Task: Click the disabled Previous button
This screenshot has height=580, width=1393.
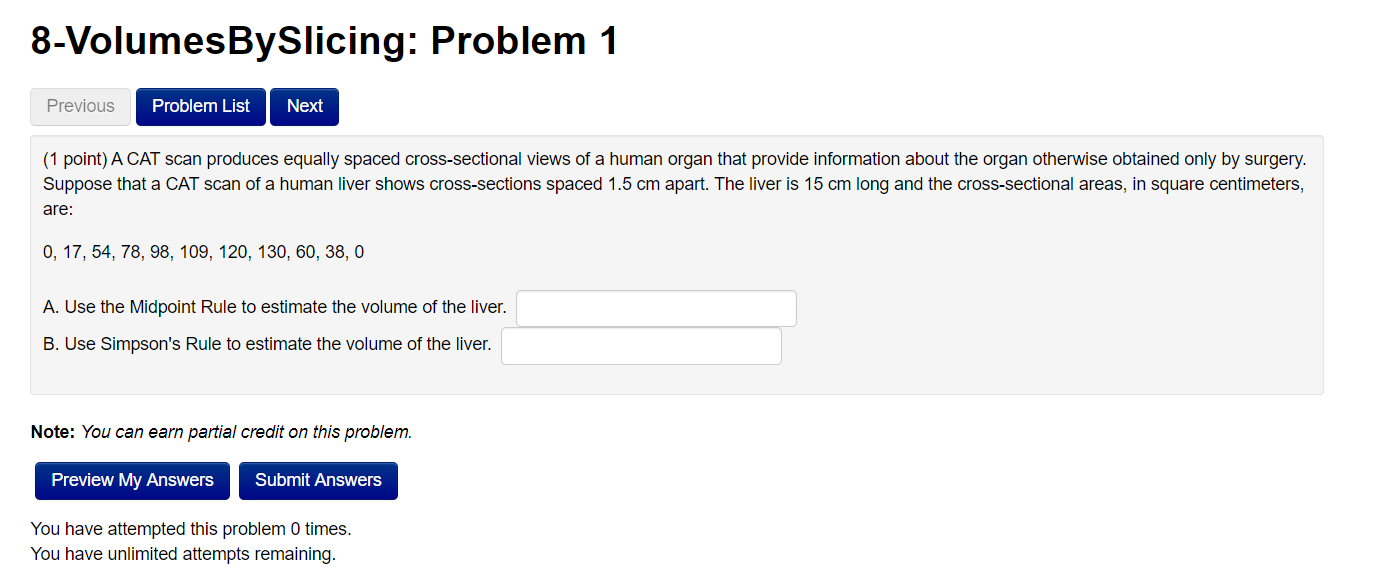Action: coord(80,106)
